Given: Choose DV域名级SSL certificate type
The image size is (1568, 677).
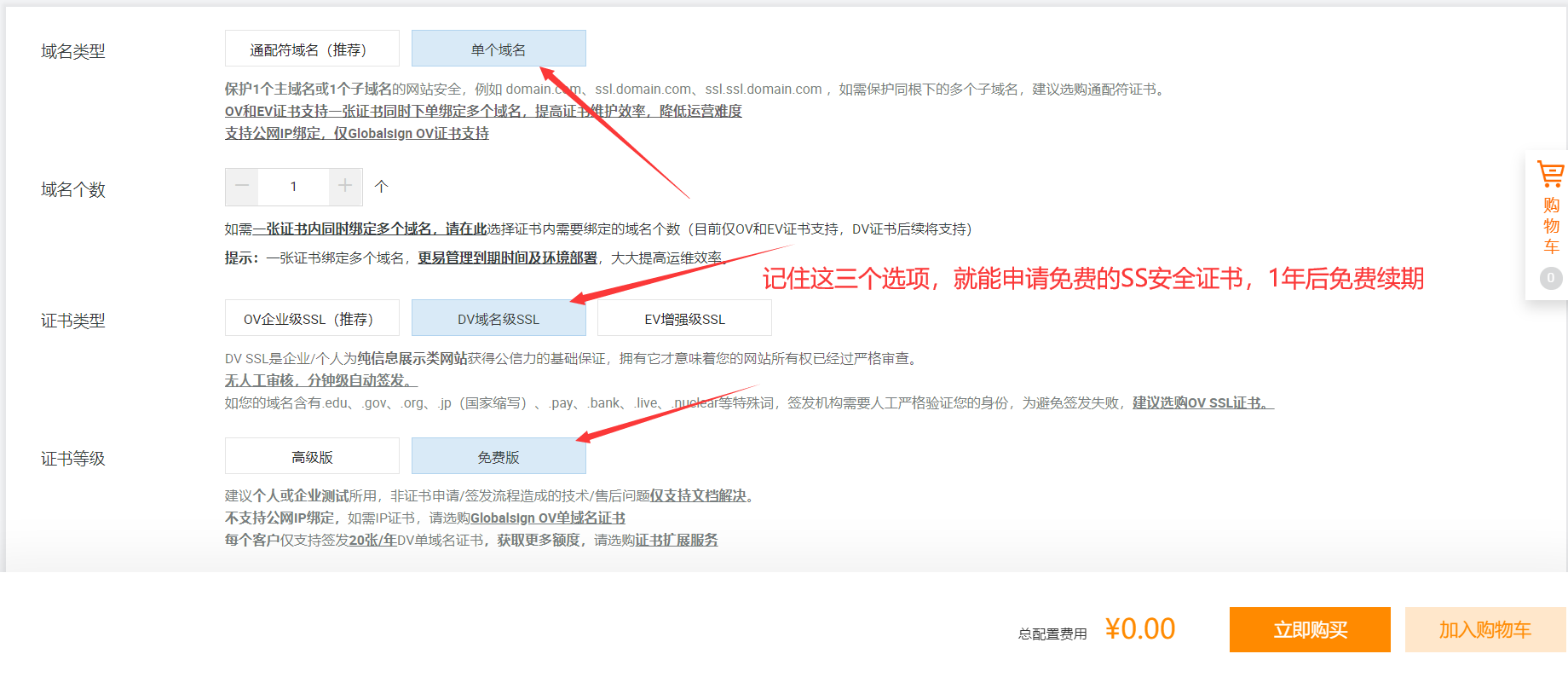Looking at the screenshot, I should [499, 318].
